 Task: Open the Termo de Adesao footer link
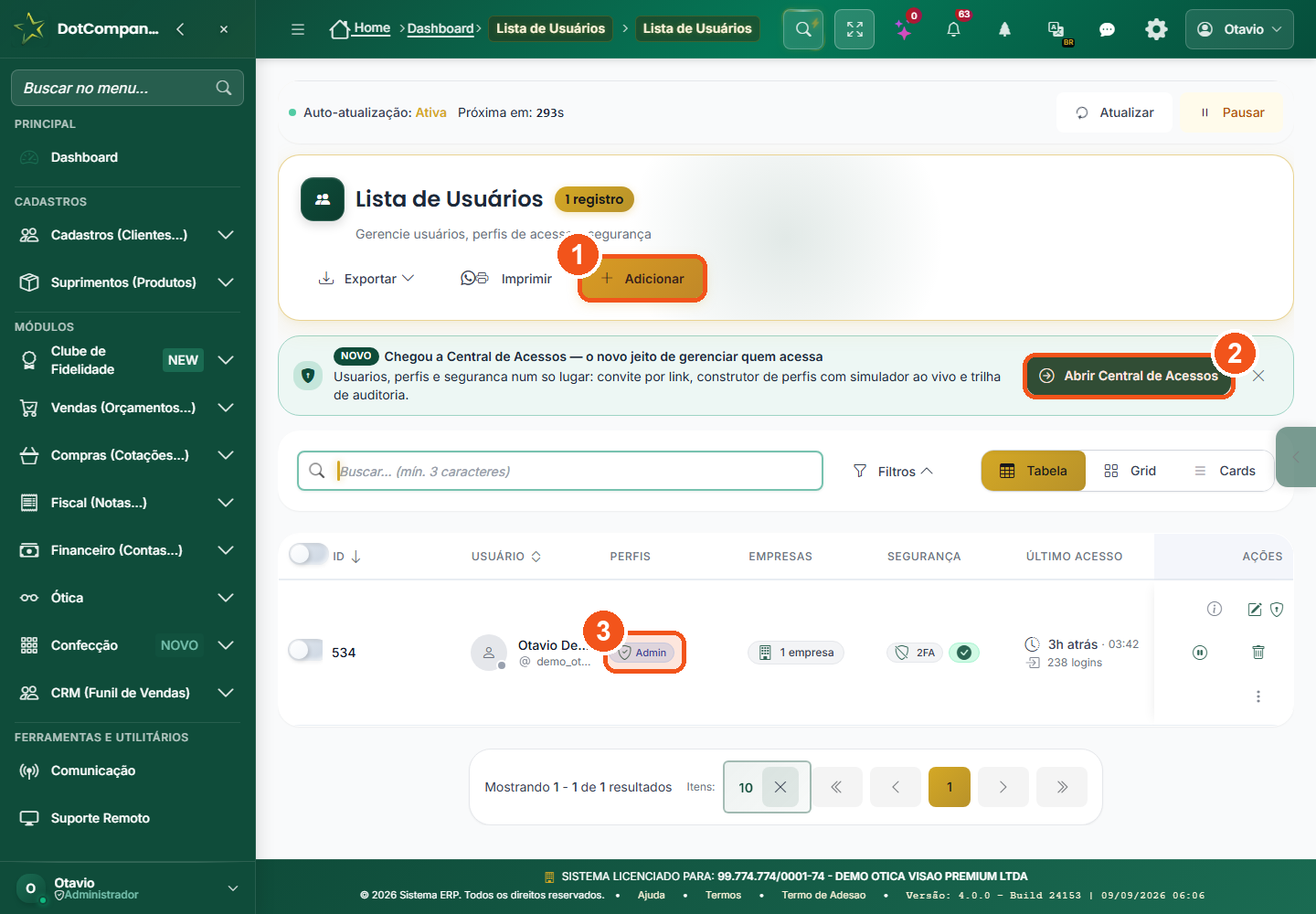tap(823, 895)
